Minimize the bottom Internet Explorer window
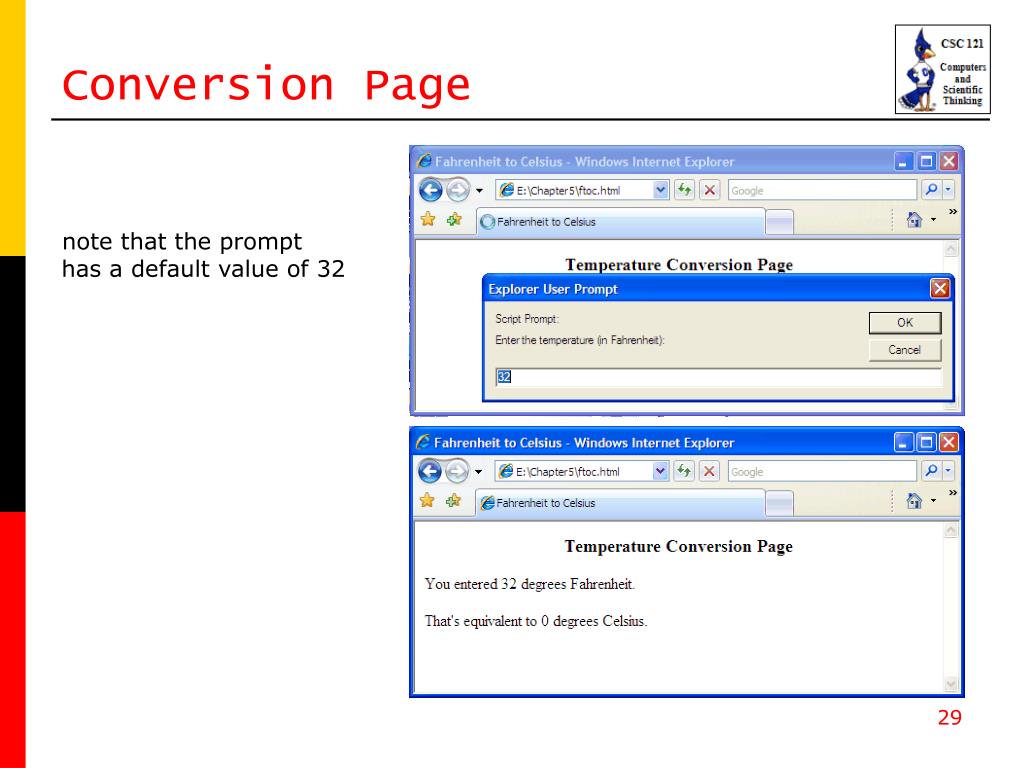 [903, 443]
